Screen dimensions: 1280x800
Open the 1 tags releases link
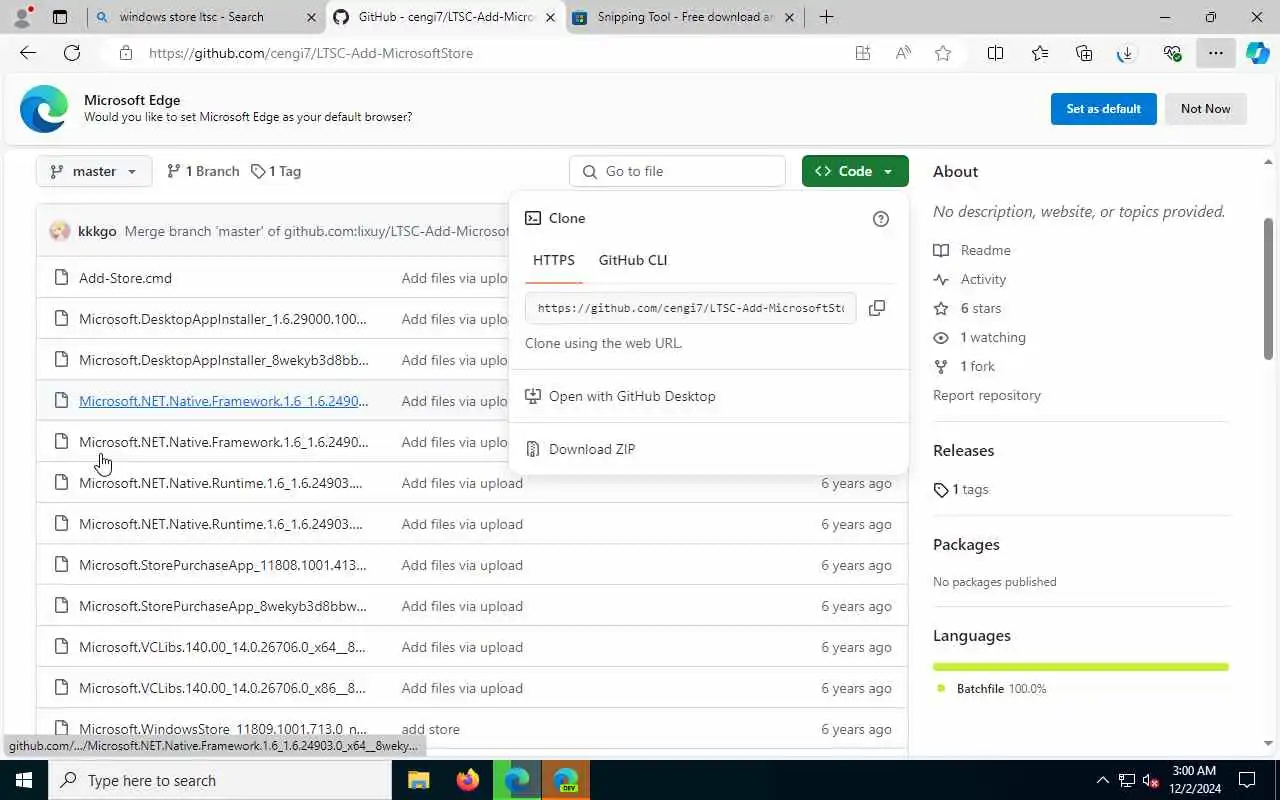[x=961, y=489]
